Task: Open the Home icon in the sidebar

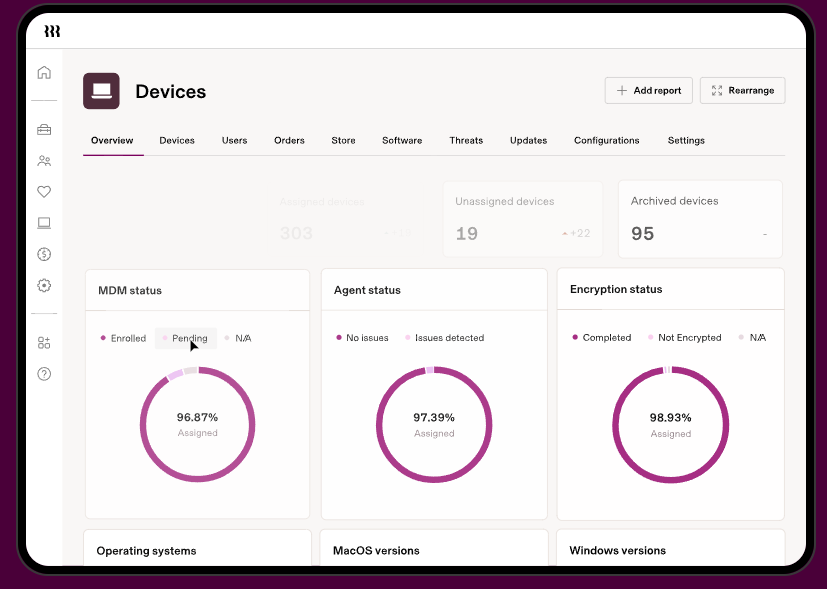Action: pos(44,72)
